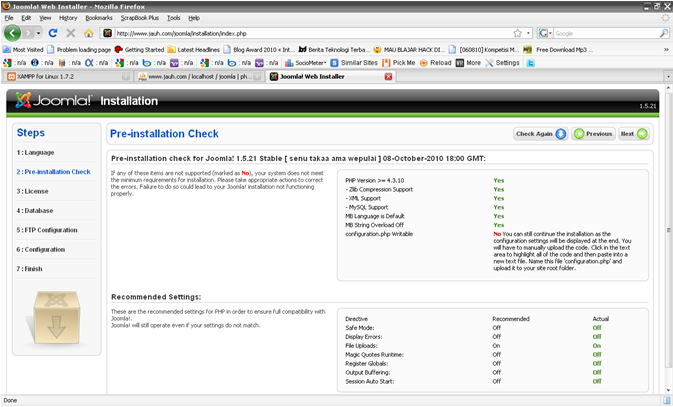The height and width of the screenshot is (407, 673).
Task: Open the Berita Teknologi Terba... bookmark
Action: pyautogui.click(x=334, y=49)
